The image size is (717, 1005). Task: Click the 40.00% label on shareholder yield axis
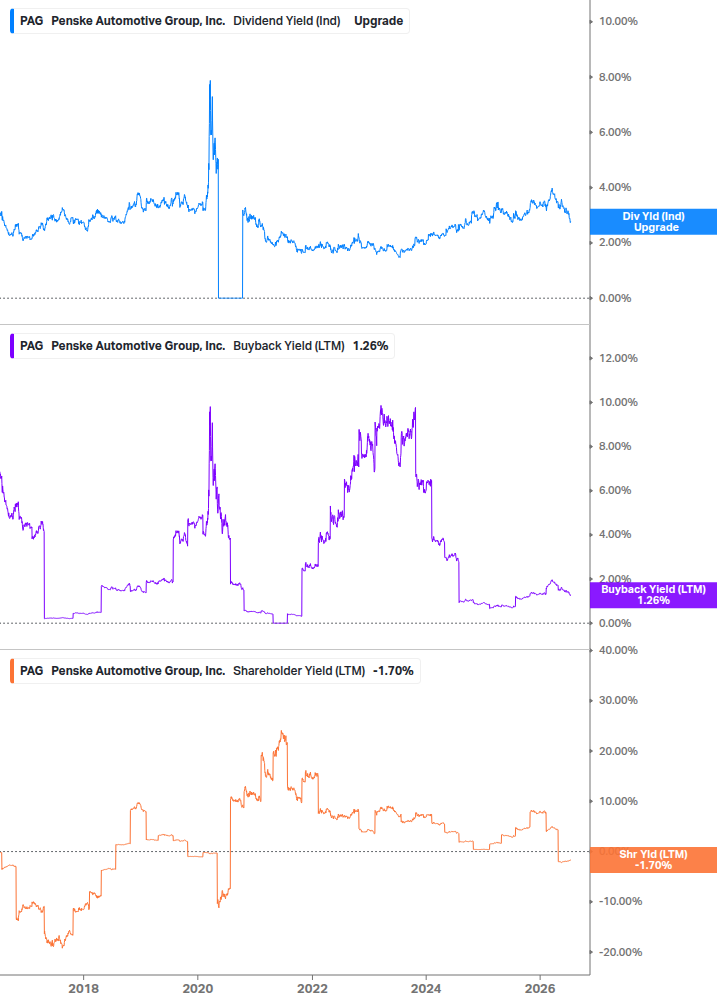coord(618,650)
